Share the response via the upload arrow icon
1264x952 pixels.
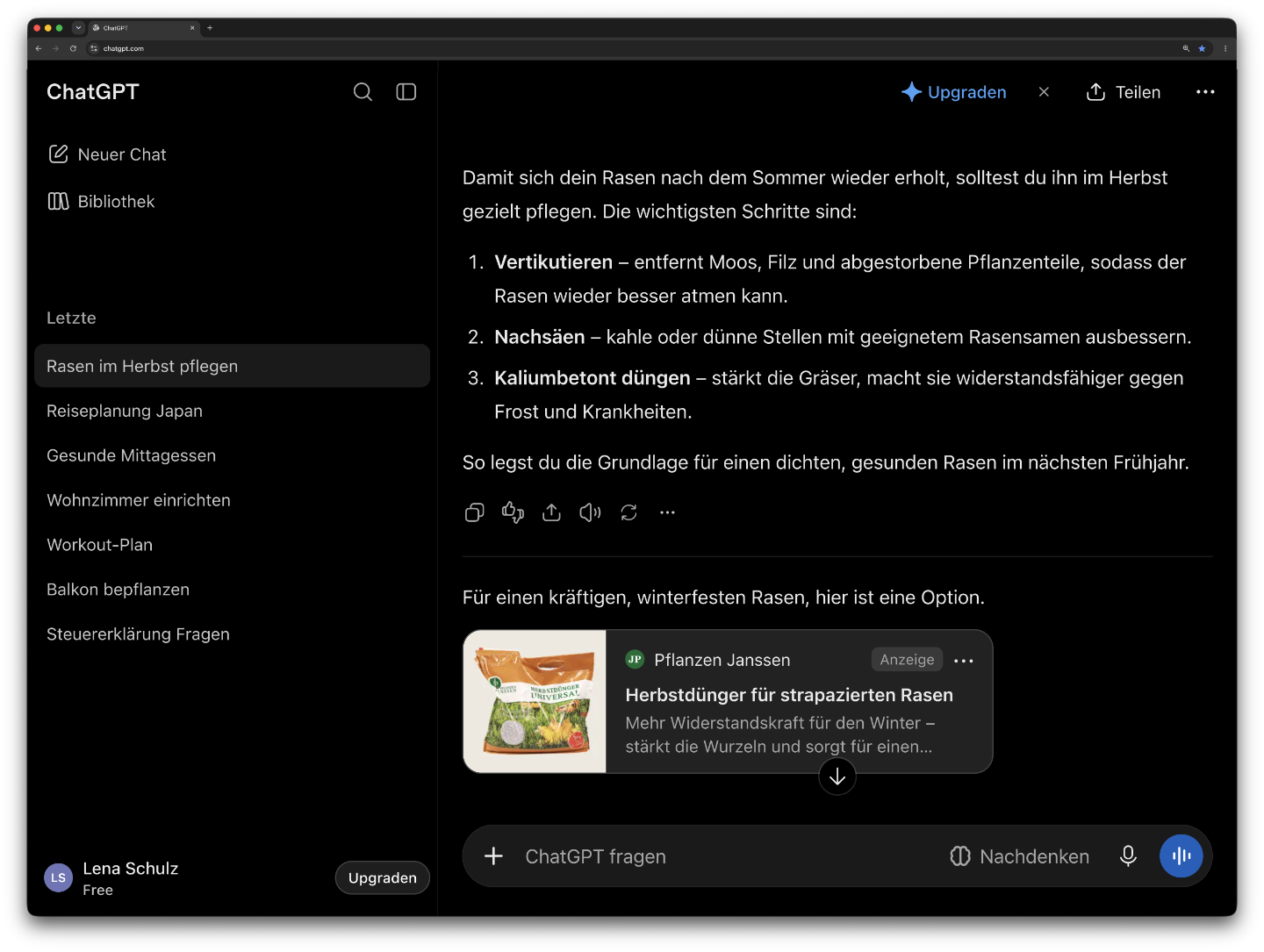(x=551, y=512)
